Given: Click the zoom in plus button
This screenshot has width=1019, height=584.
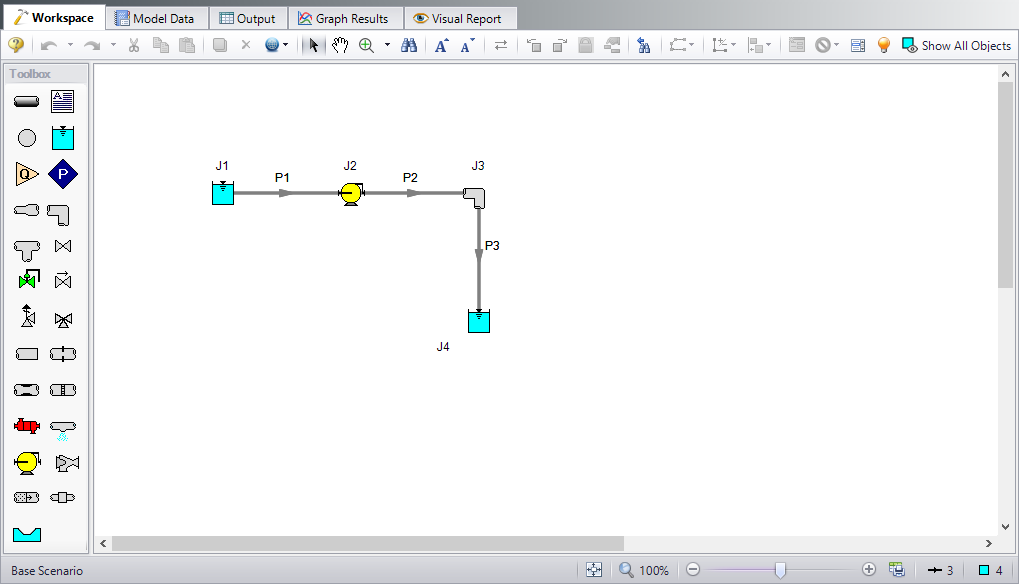Looking at the screenshot, I should pos(868,570).
